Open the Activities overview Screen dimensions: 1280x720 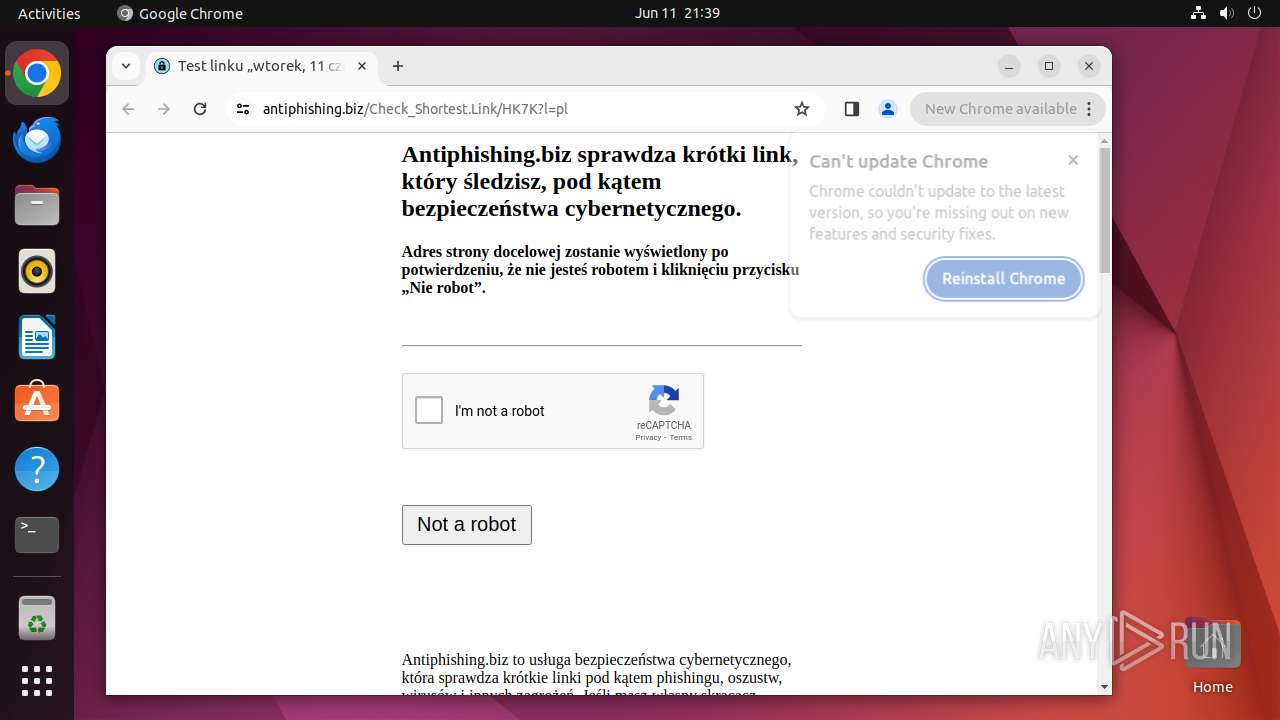[49, 13]
